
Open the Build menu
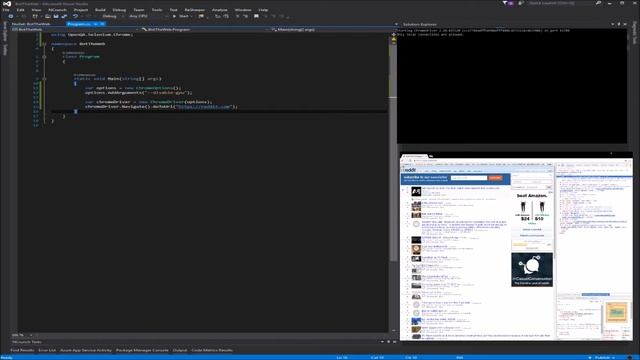(x=100, y=10)
